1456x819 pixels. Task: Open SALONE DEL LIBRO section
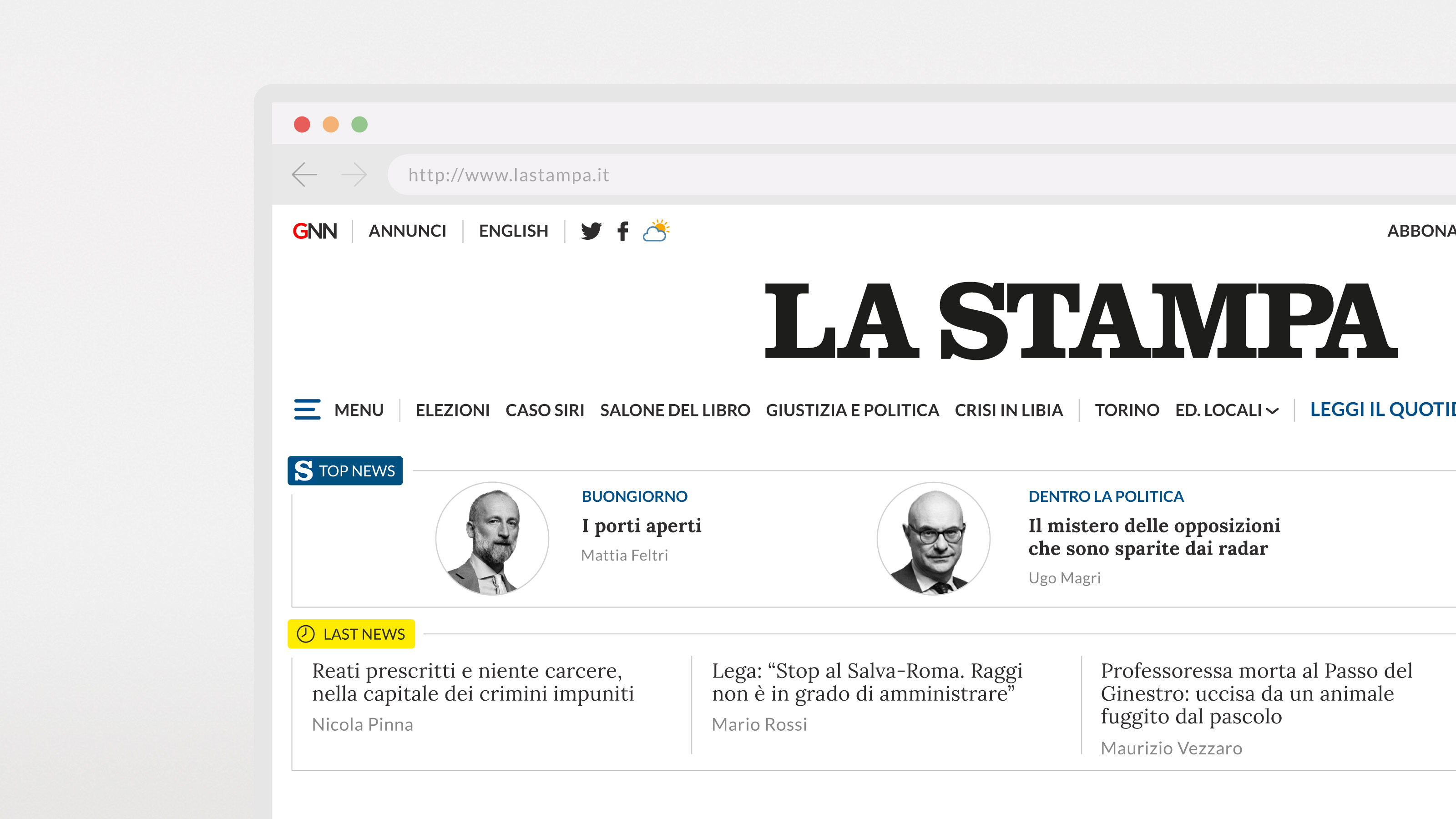675,410
